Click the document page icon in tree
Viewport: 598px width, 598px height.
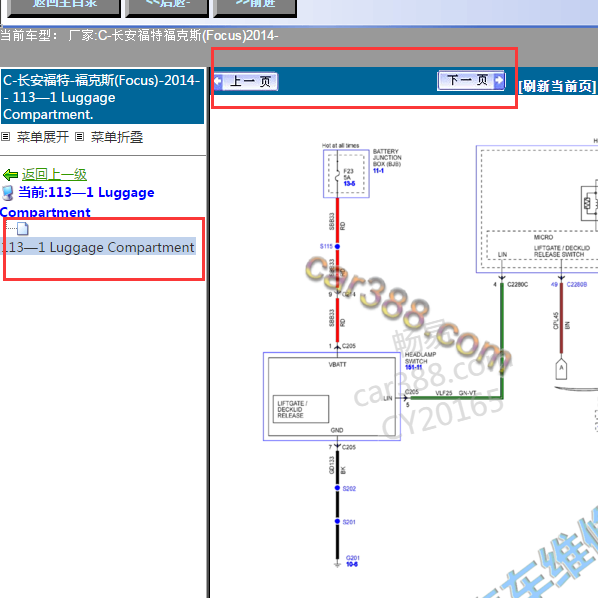[x=23, y=228]
